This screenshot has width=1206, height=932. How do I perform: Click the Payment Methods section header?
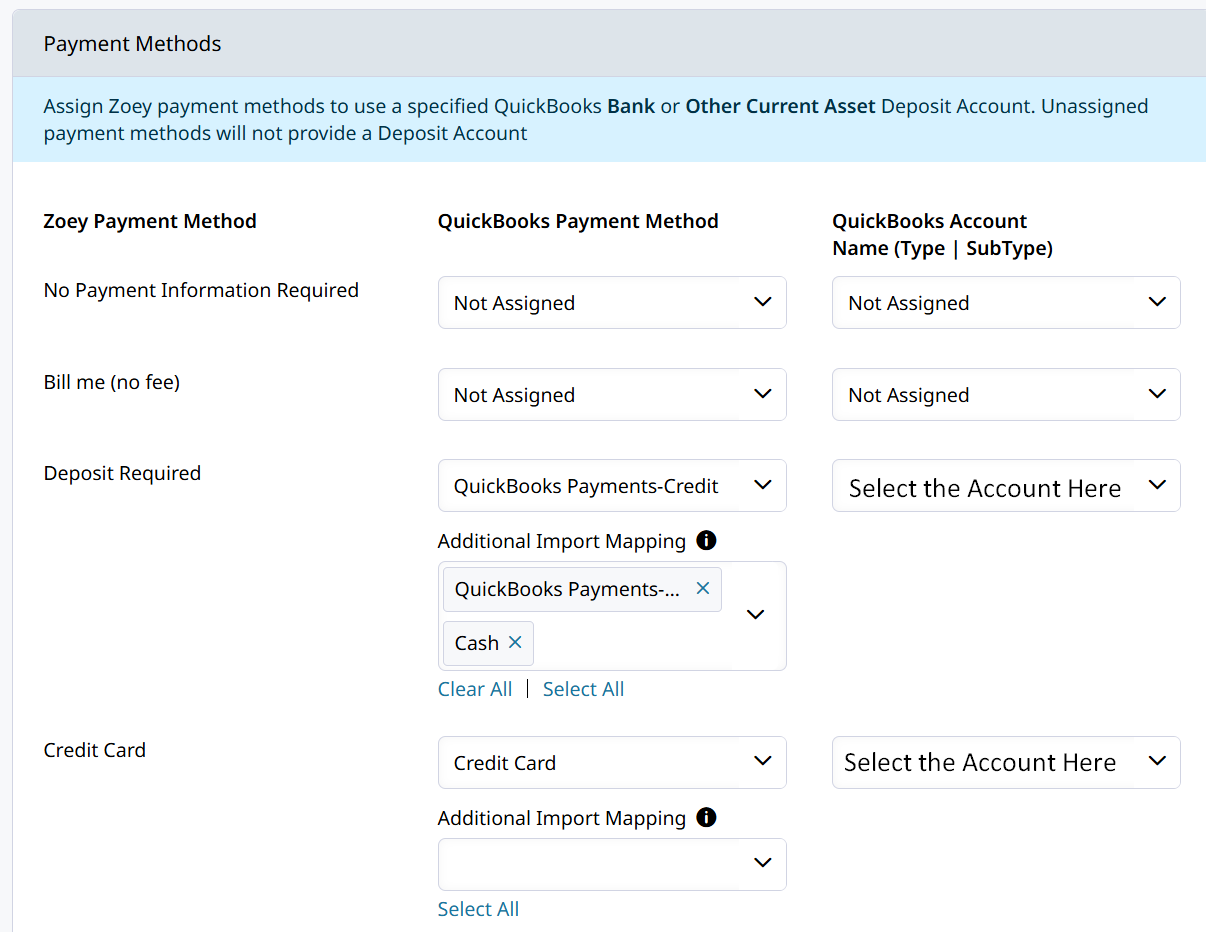tap(609, 44)
